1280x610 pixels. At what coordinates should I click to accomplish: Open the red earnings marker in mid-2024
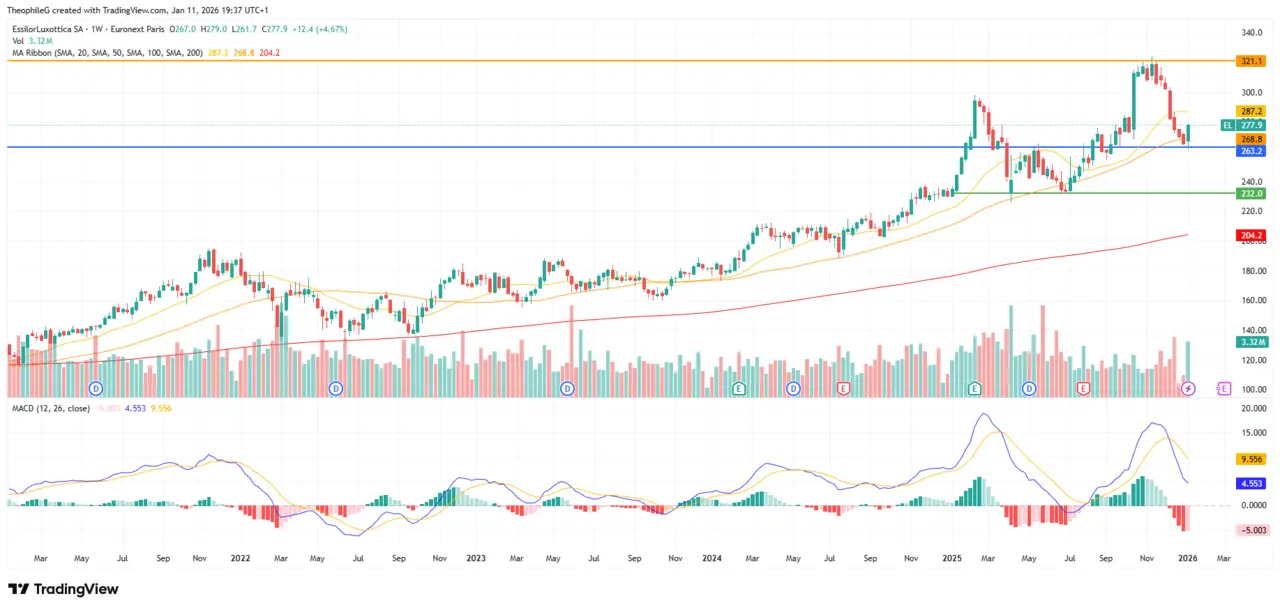[844, 388]
